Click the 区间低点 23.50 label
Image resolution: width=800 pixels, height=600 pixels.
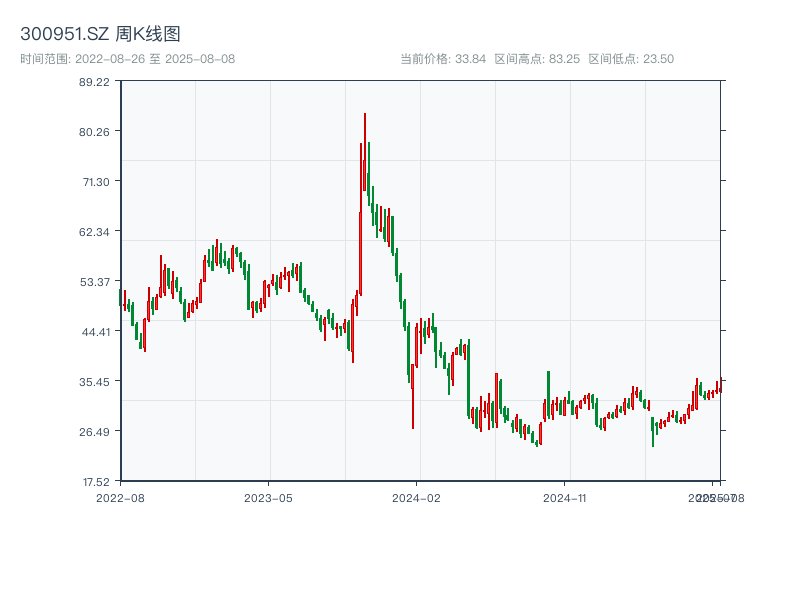pos(631,59)
